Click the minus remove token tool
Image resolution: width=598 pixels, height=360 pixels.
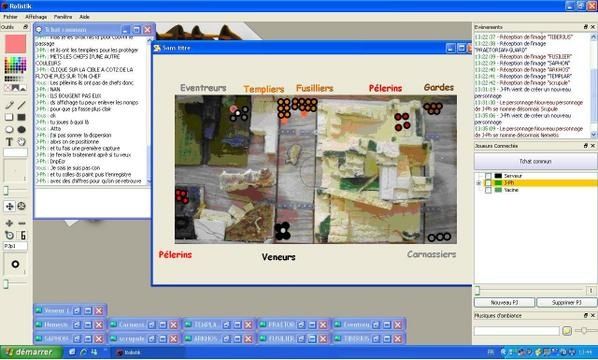click(x=22, y=223)
